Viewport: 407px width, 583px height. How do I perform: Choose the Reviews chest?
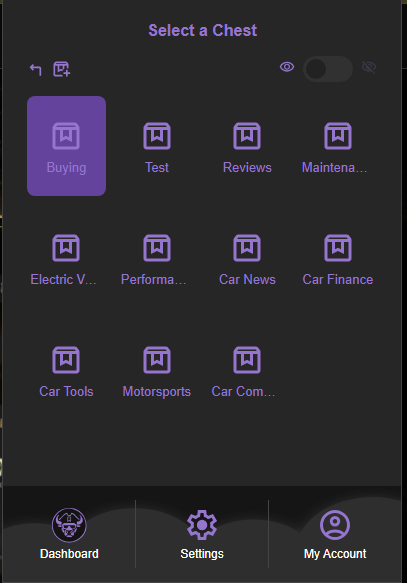pyautogui.click(x=247, y=146)
